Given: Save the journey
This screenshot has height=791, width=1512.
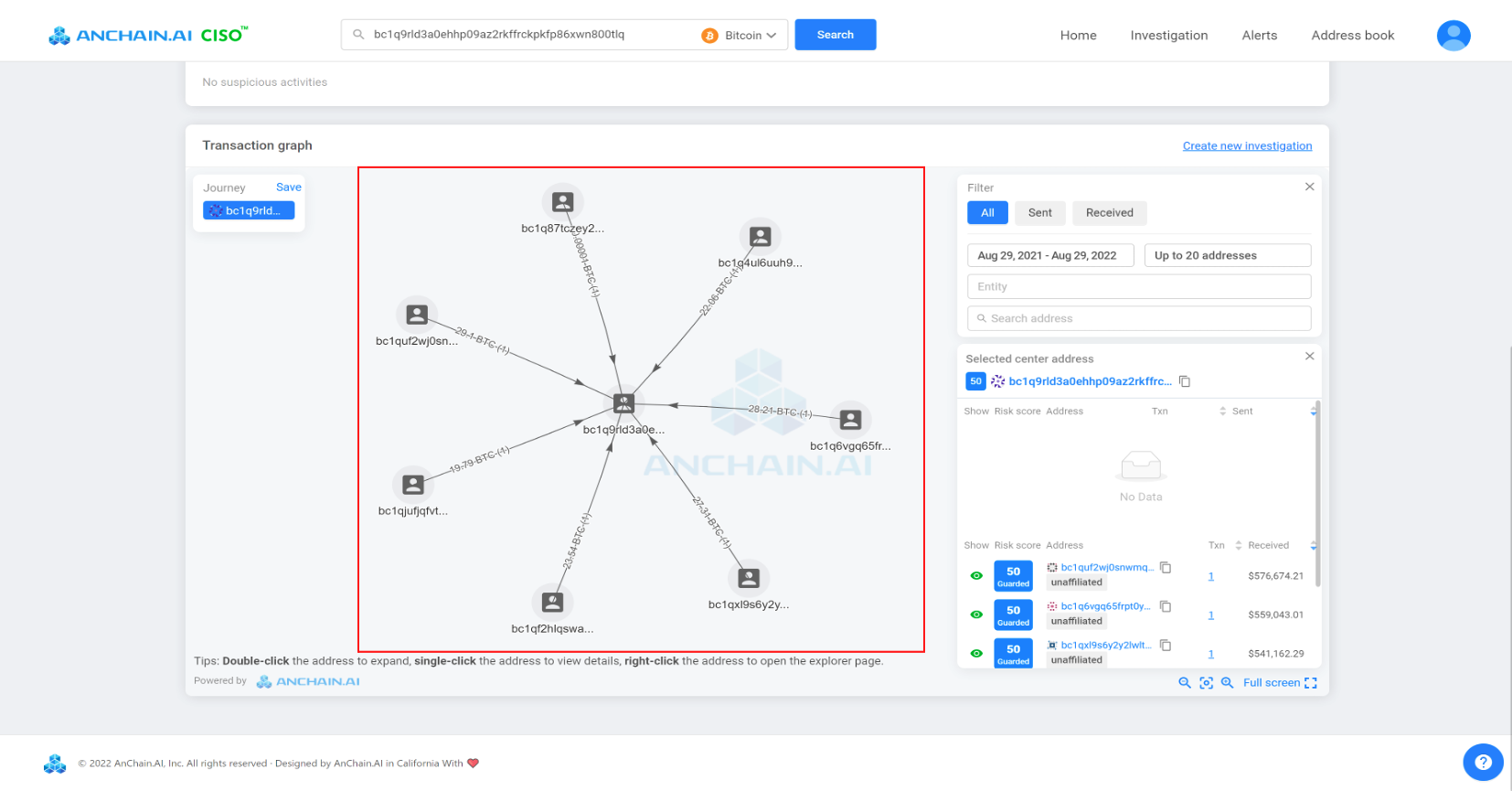Looking at the screenshot, I should tap(289, 187).
